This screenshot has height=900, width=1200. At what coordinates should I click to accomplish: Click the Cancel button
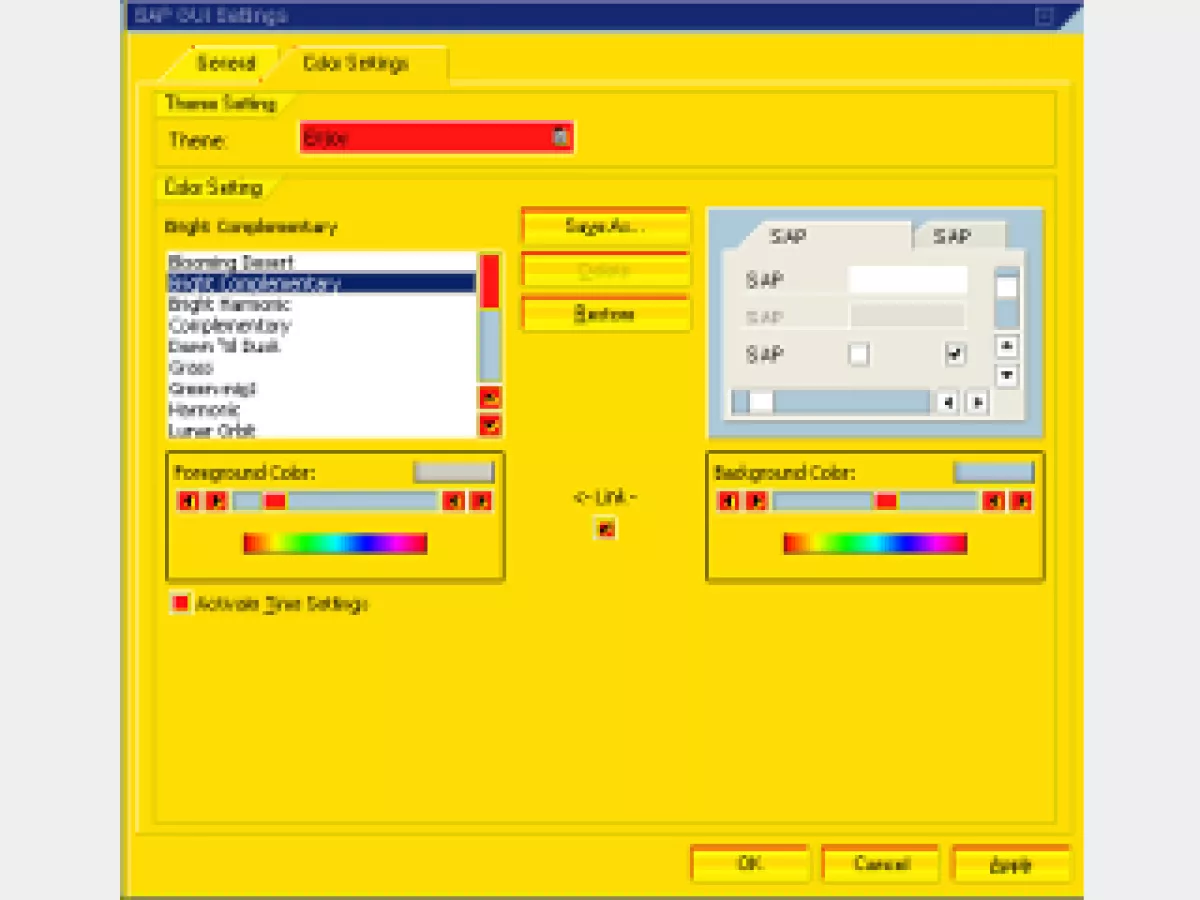pos(880,864)
